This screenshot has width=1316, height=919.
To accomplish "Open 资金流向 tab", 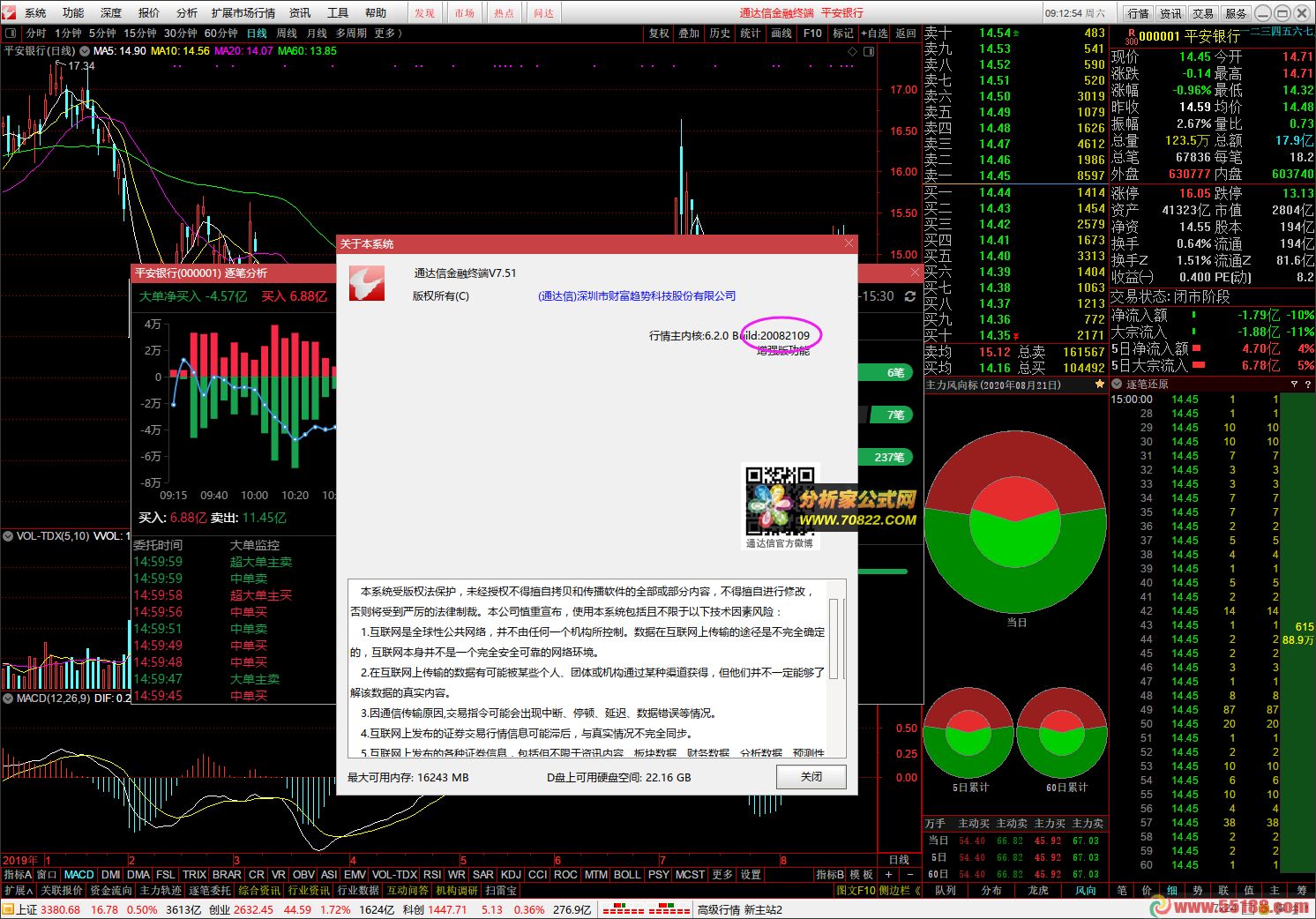I will click(111, 891).
